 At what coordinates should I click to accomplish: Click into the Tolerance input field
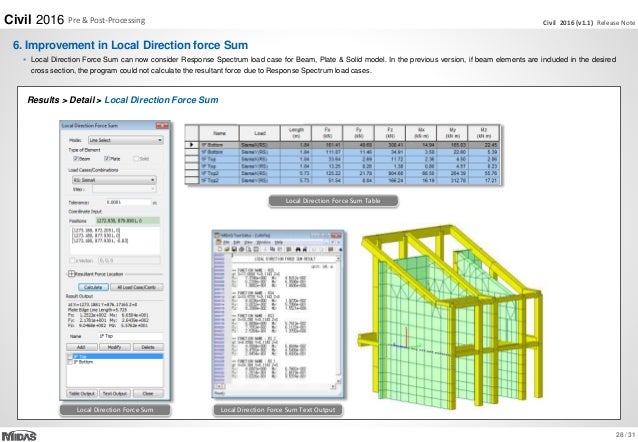pos(128,202)
